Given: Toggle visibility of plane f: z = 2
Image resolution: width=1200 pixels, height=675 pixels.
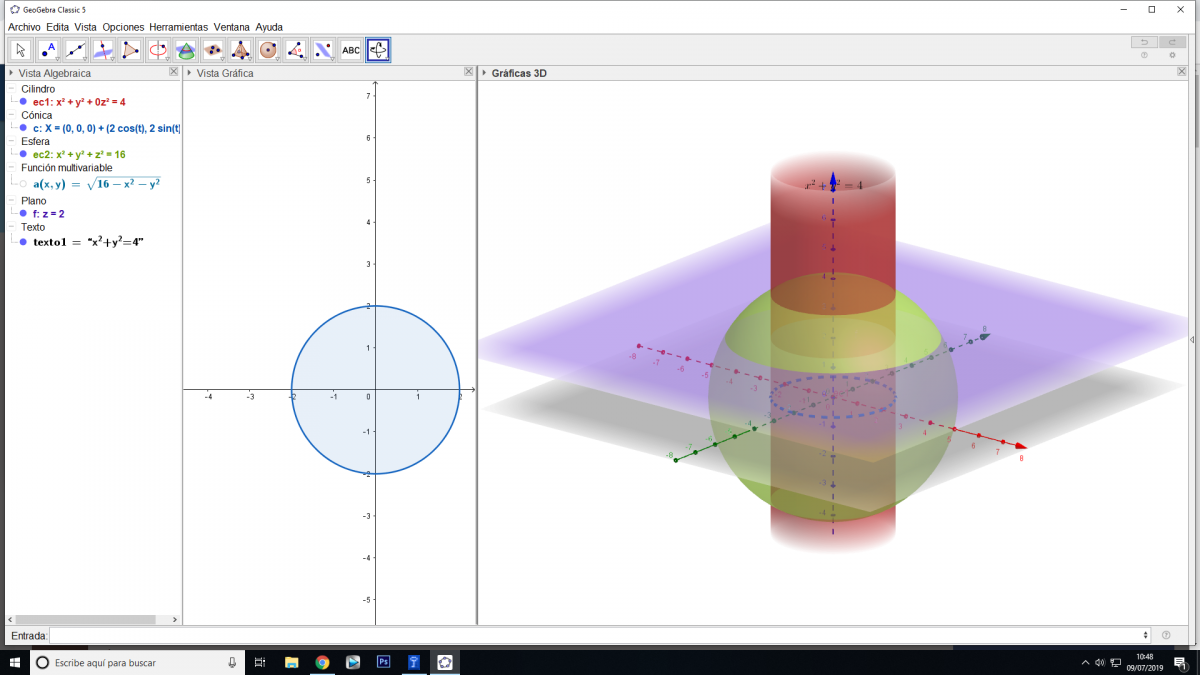Looking at the screenshot, I should point(23,214).
